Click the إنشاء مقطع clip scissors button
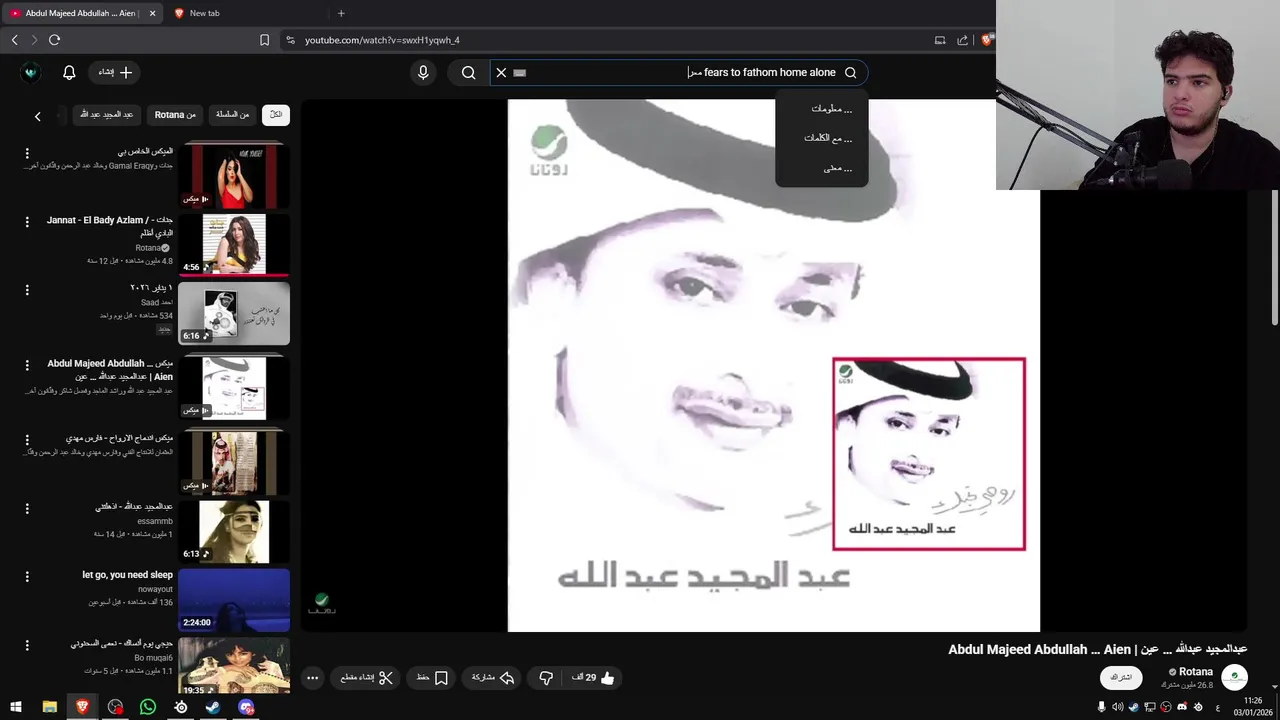Image resolution: width=1280 pixels, height=720 pixels. pyautogui.click(x=367, y=678)
